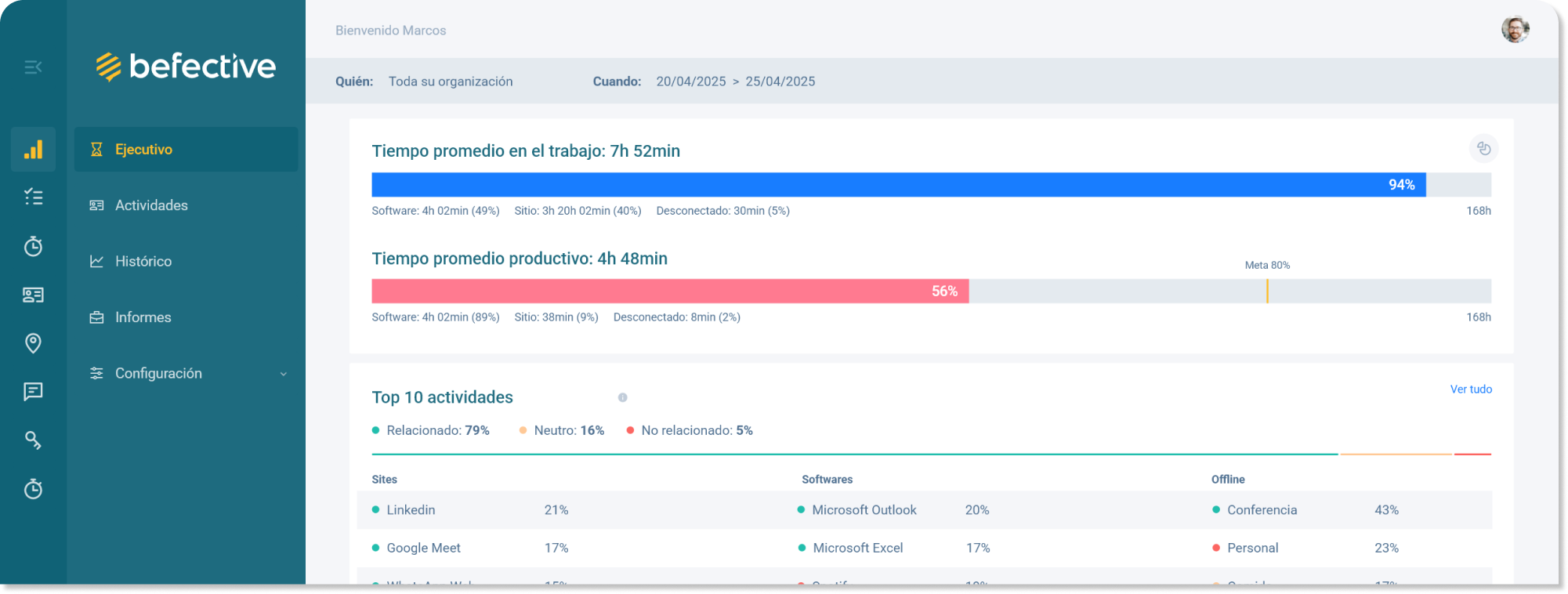Open the user profile avatar
The height and width of the screenshot is (594, 1568).
(x=1515, y=30)
